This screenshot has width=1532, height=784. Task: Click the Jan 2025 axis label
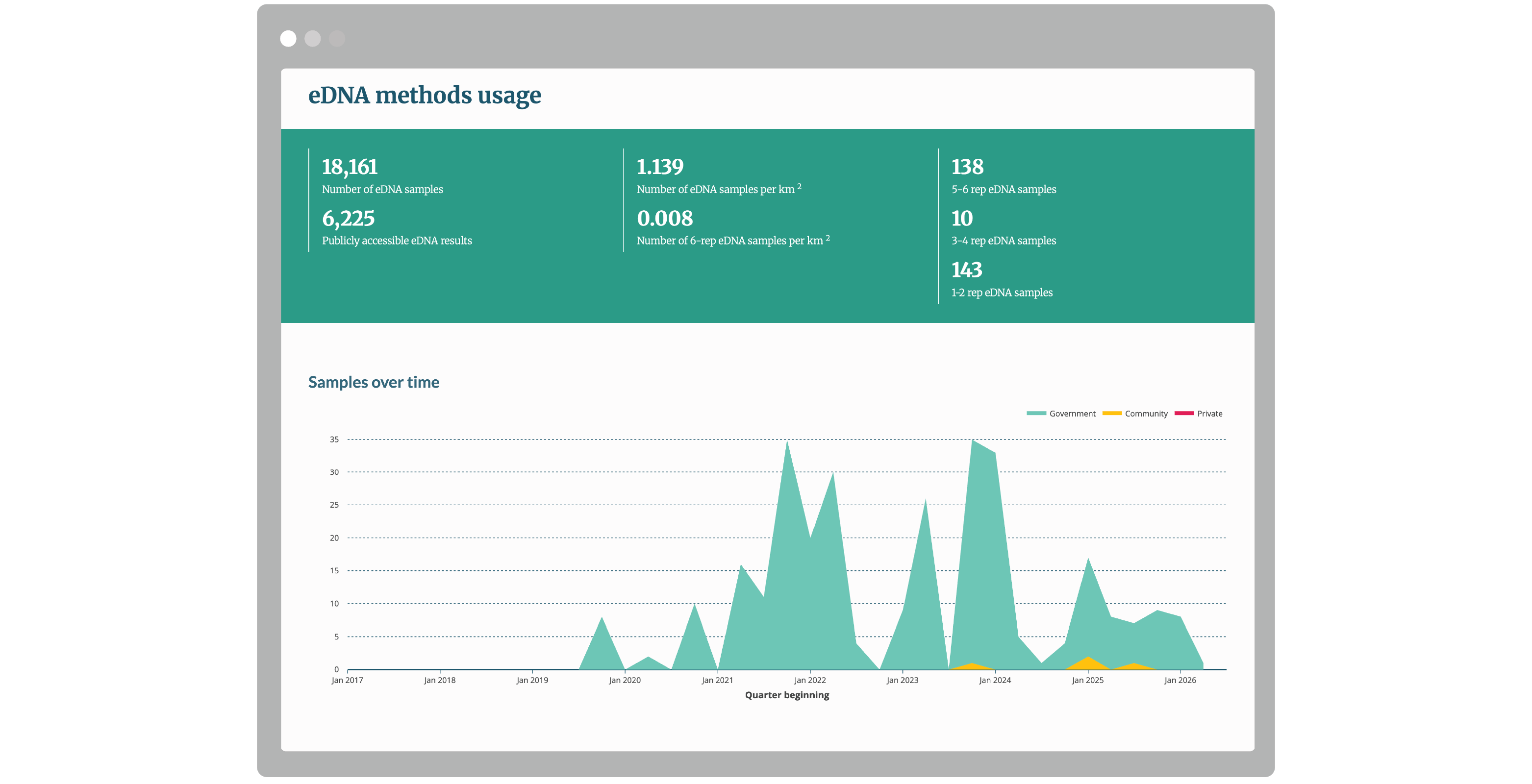(1088, 681)
